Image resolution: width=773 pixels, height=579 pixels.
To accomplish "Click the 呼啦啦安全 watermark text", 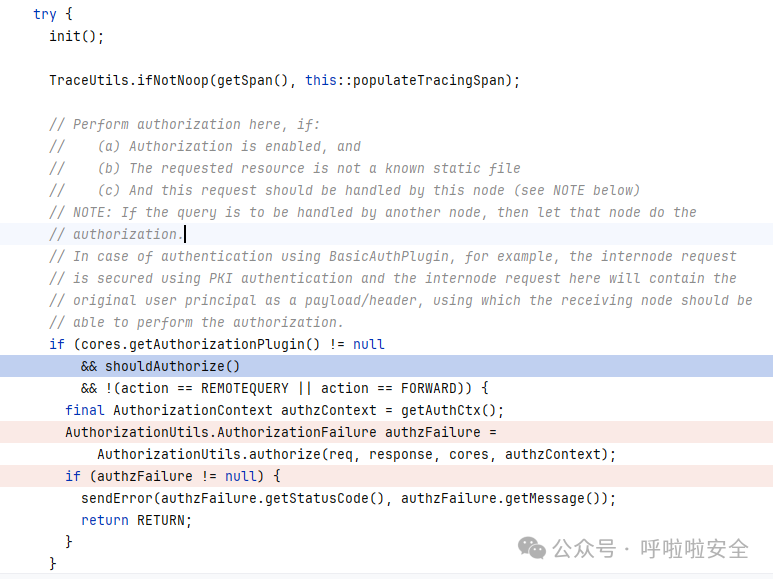I will 695,549.
